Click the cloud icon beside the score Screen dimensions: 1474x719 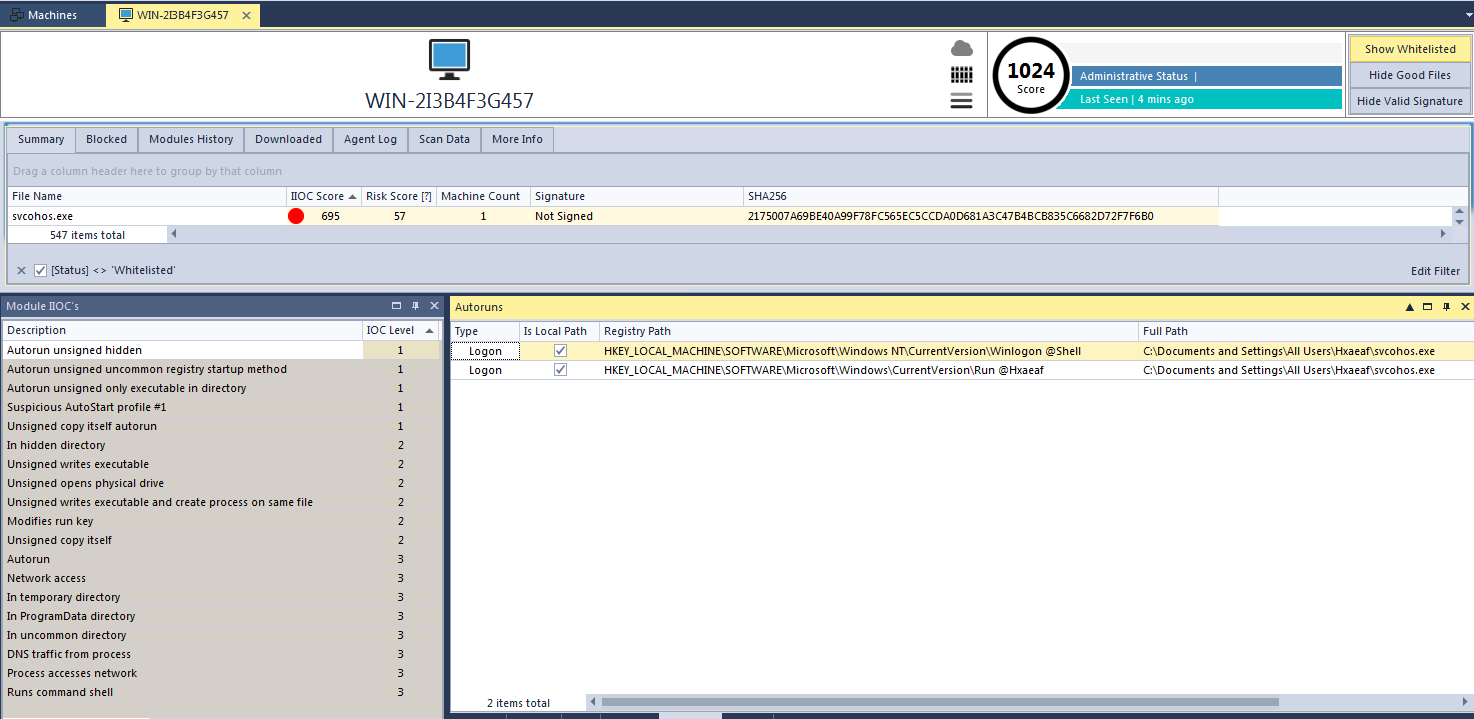tap(961, 48)
